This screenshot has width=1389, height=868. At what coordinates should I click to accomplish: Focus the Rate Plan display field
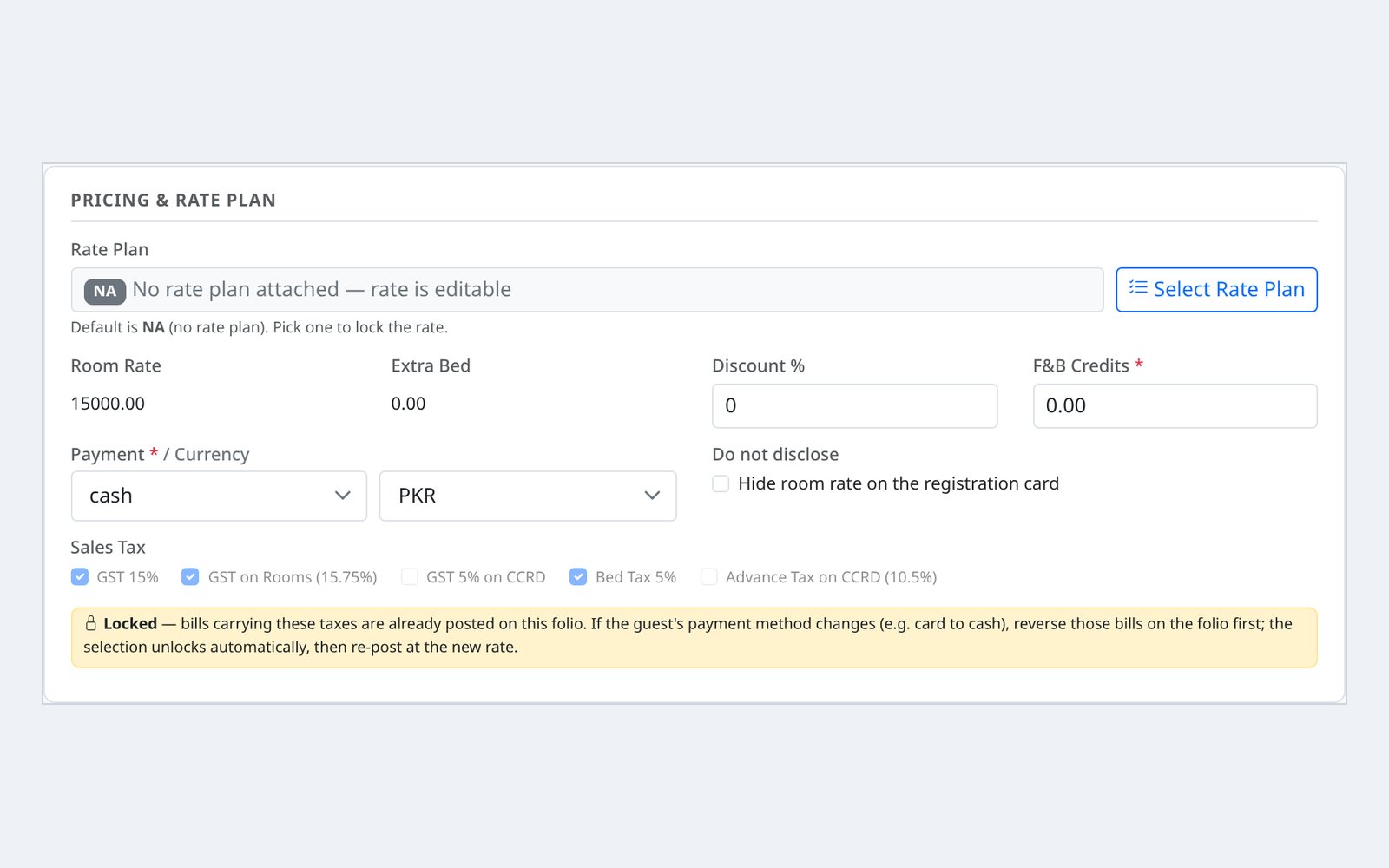click(587, 289)
